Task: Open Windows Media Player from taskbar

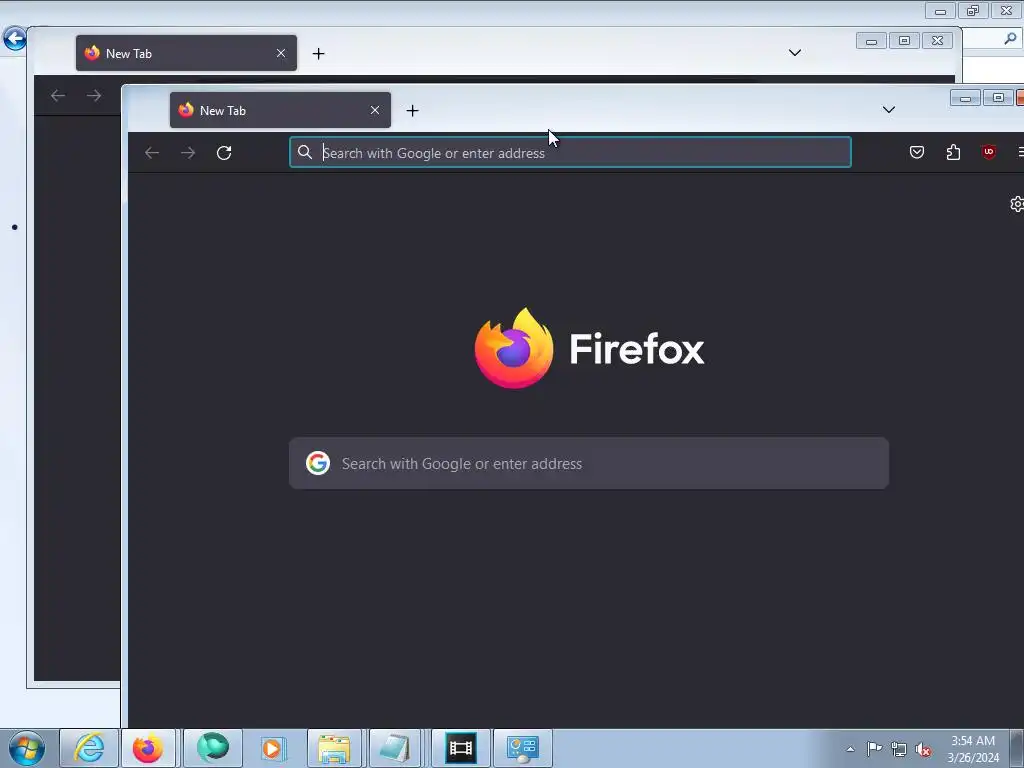Action: click(x=273, y=748)
